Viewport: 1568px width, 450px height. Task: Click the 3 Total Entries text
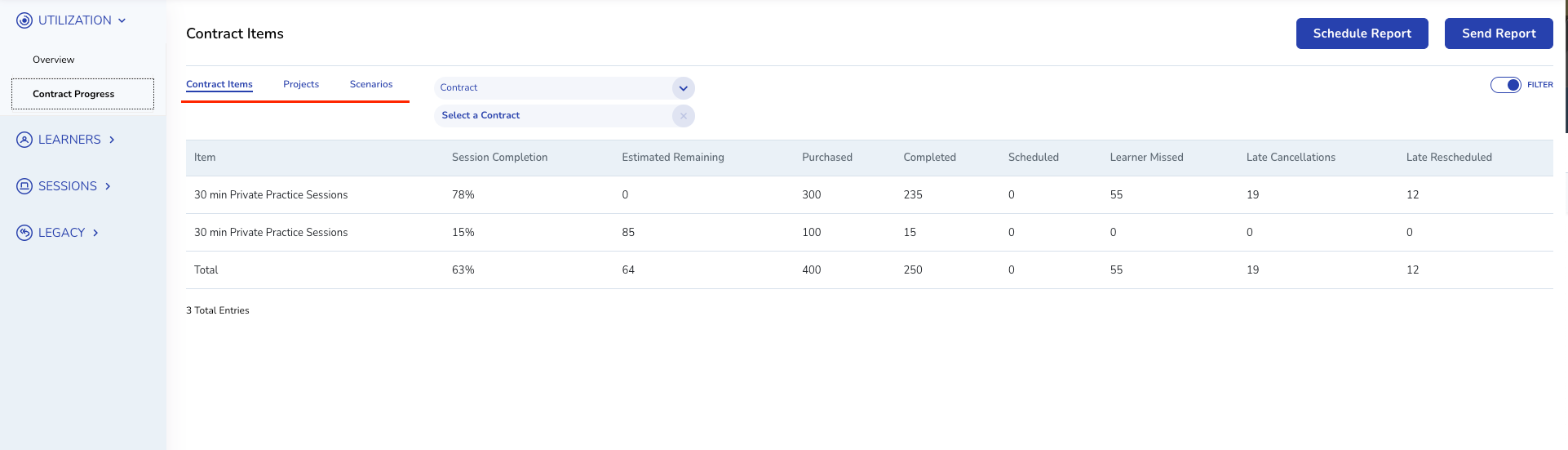click(x=218, y=310)
